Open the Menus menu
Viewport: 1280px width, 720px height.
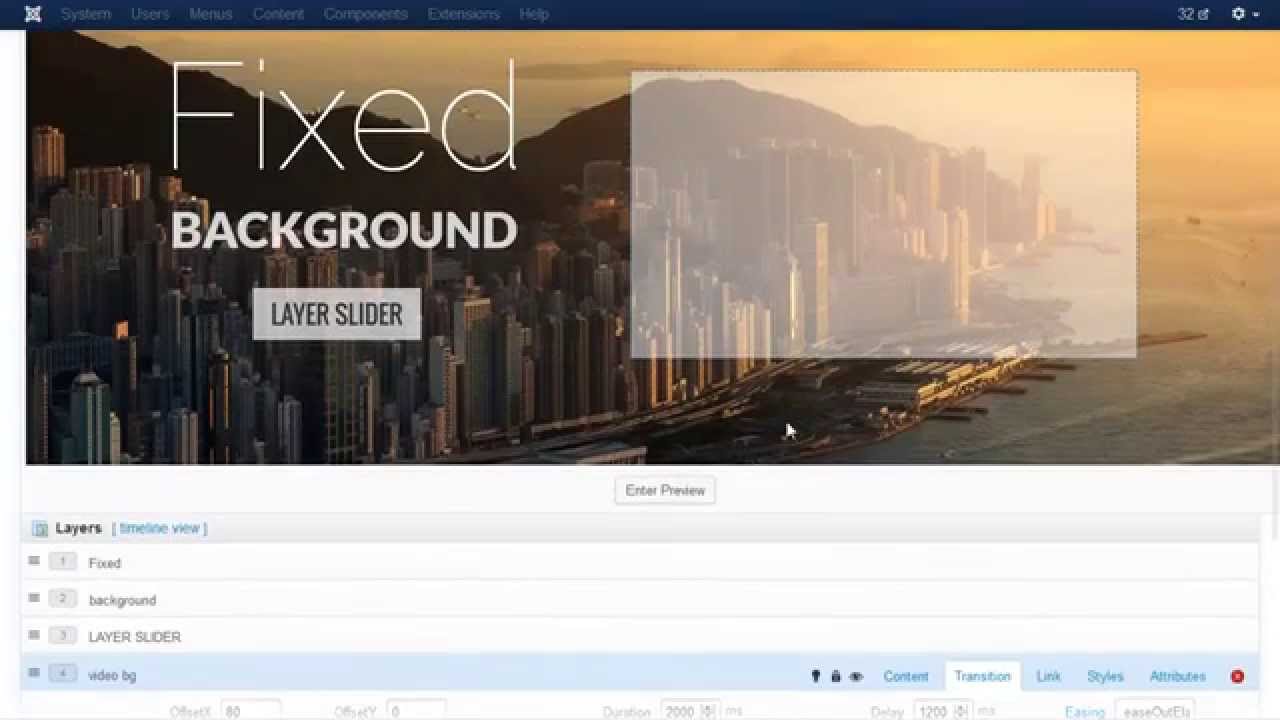point(211,14)
